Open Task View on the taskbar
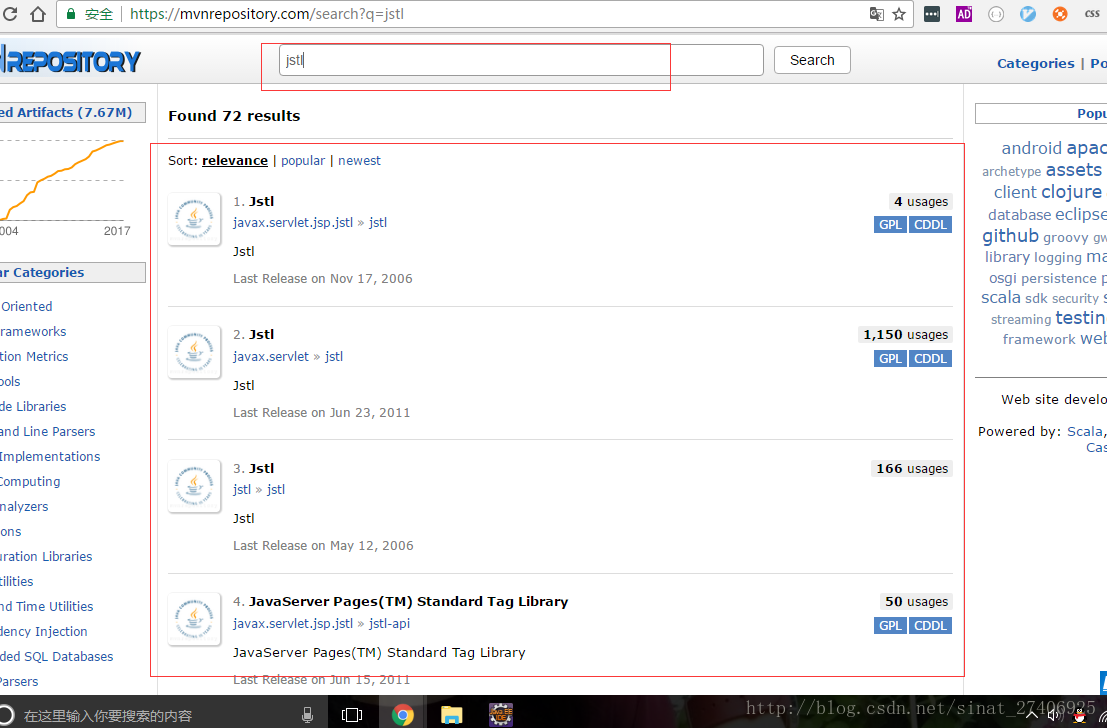1107x728 pixels. click(x=352, y=715)
